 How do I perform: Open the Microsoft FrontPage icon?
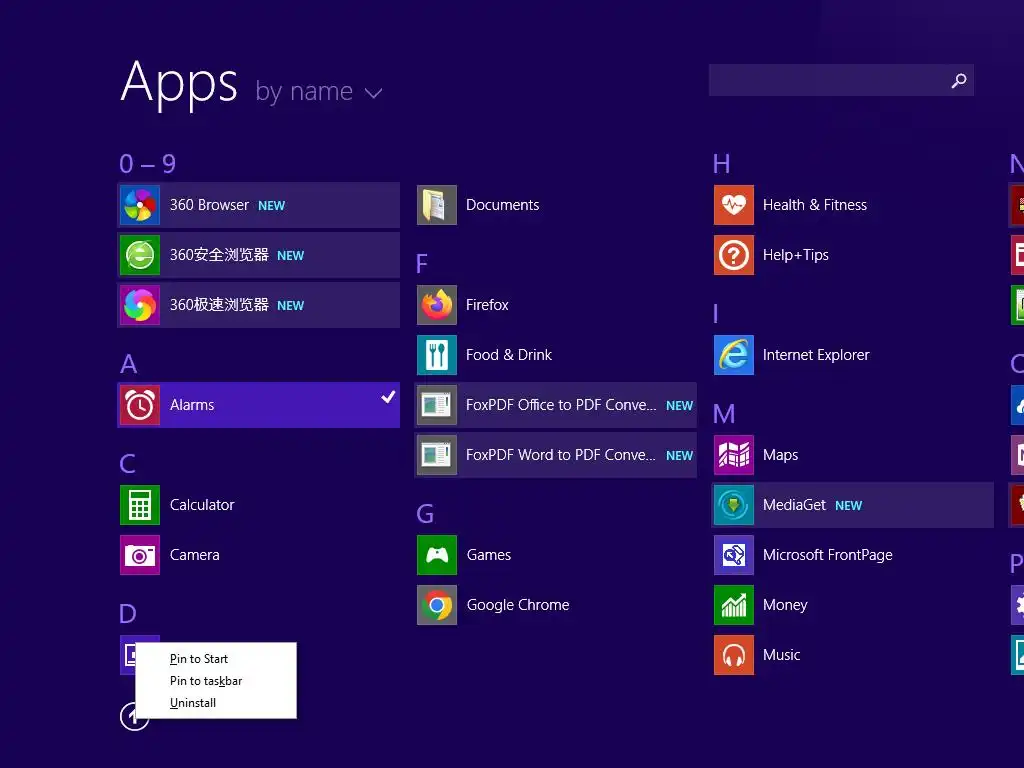pyautogui.click(x=734, y=555)
